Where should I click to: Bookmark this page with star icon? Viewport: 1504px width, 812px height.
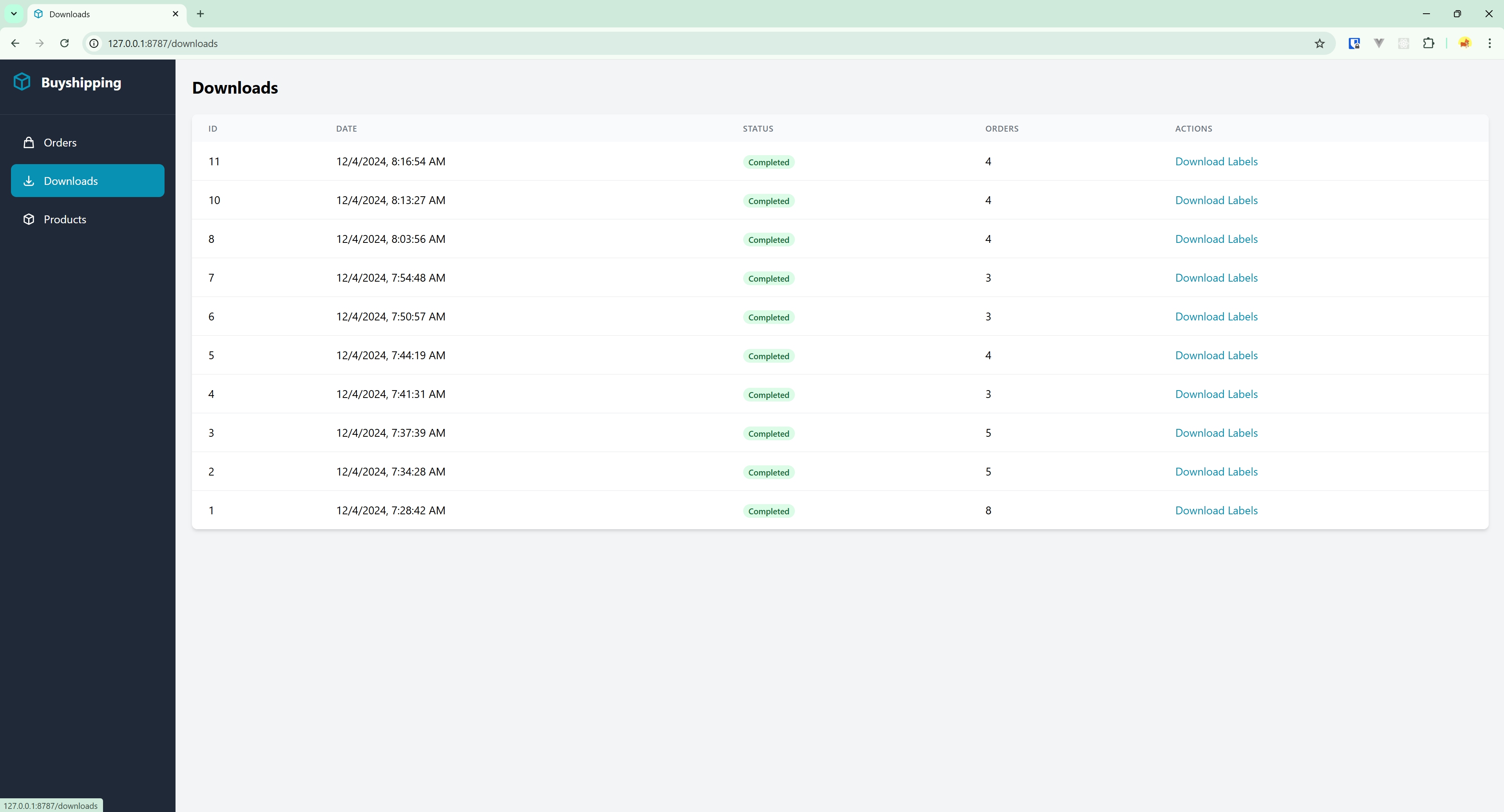1319,43
